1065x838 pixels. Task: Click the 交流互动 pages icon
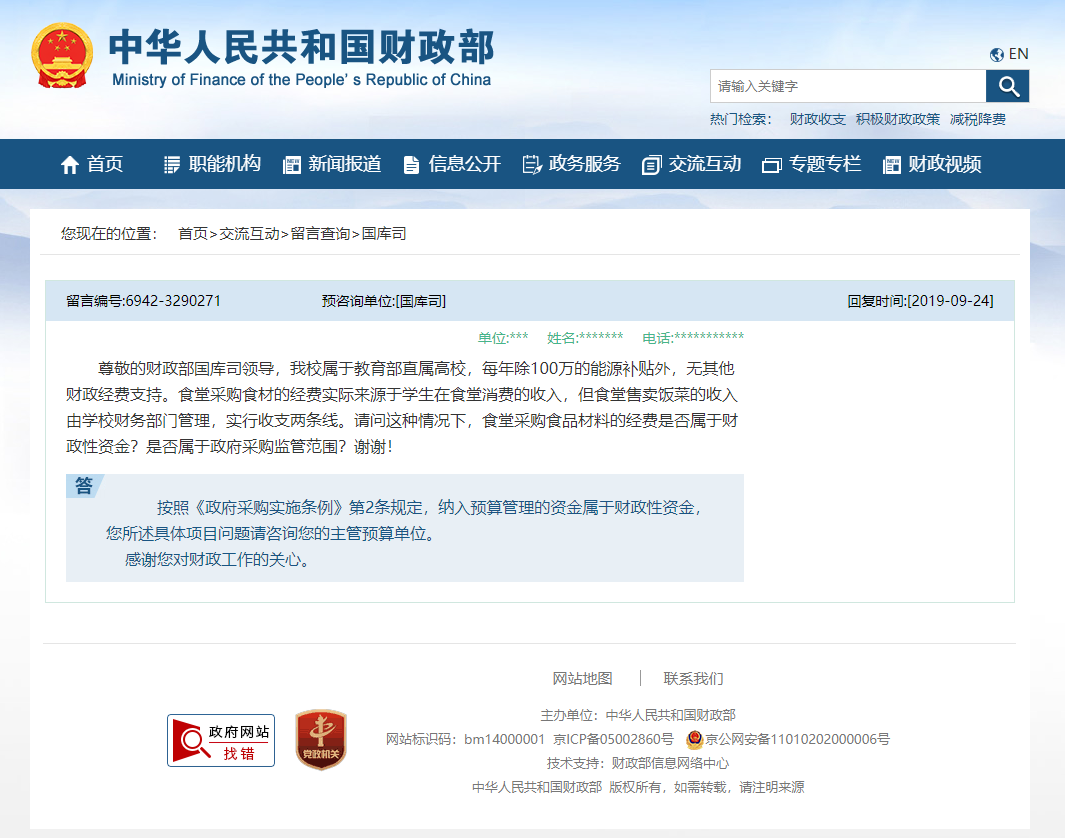[651, 164]
